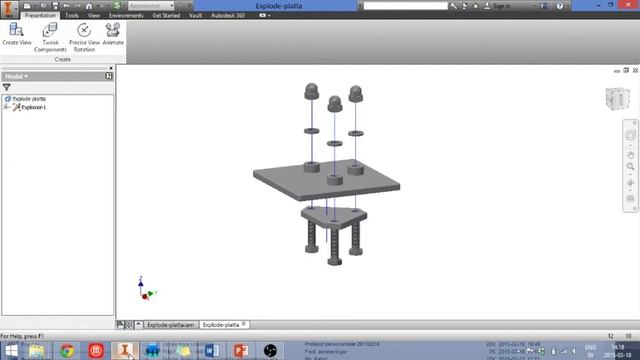Open the Autodesk 360 ribbon tab
This screenshot has height=360, width=640.
click(228, 16)
